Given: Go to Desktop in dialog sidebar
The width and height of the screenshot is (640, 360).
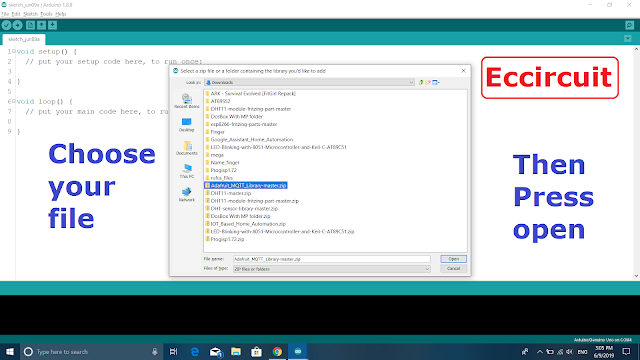Looking at the screenshot, I should point(187,124).
